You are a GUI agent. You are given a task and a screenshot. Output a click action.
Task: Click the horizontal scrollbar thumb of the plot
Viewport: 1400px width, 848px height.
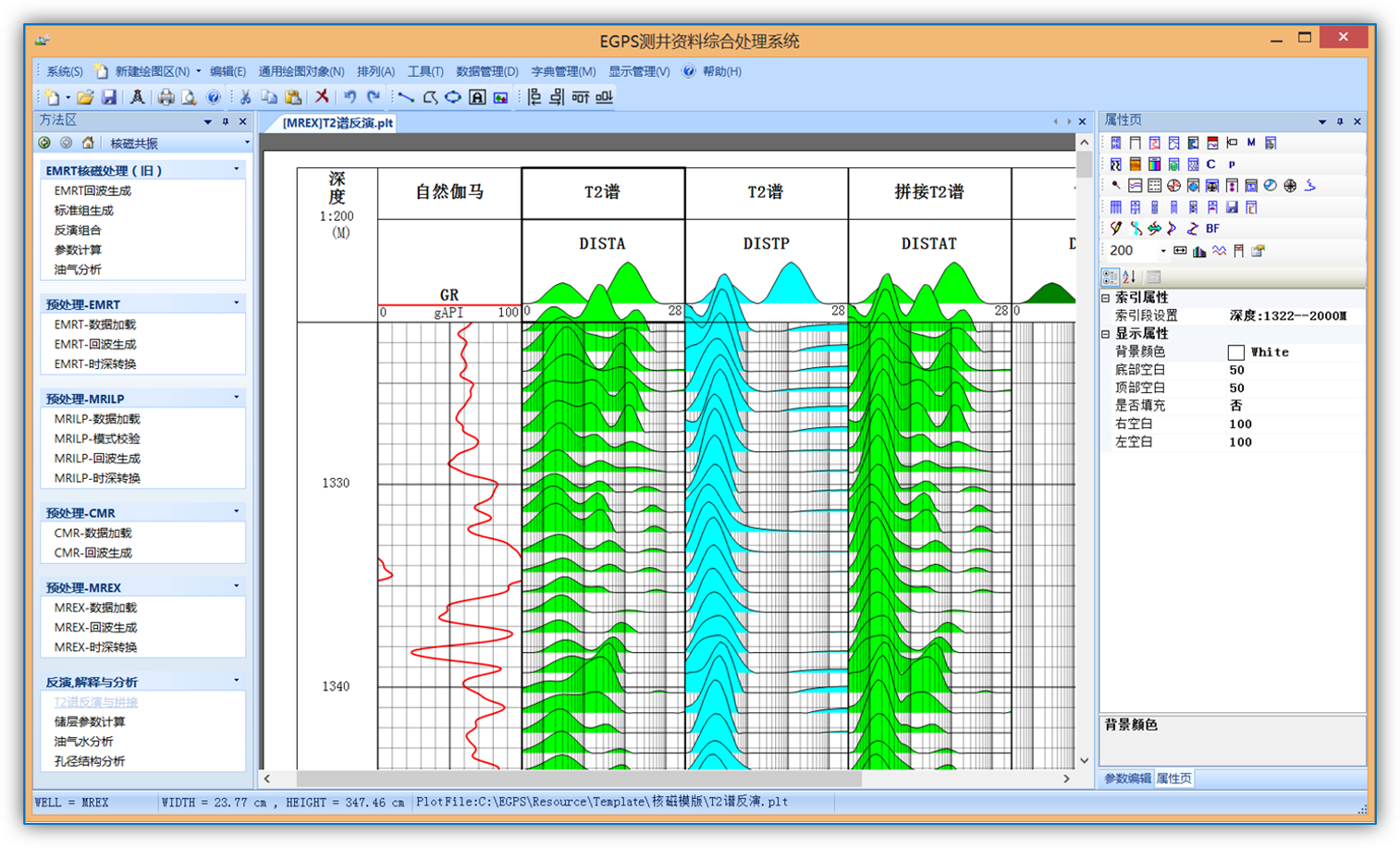tap(579, 779)
